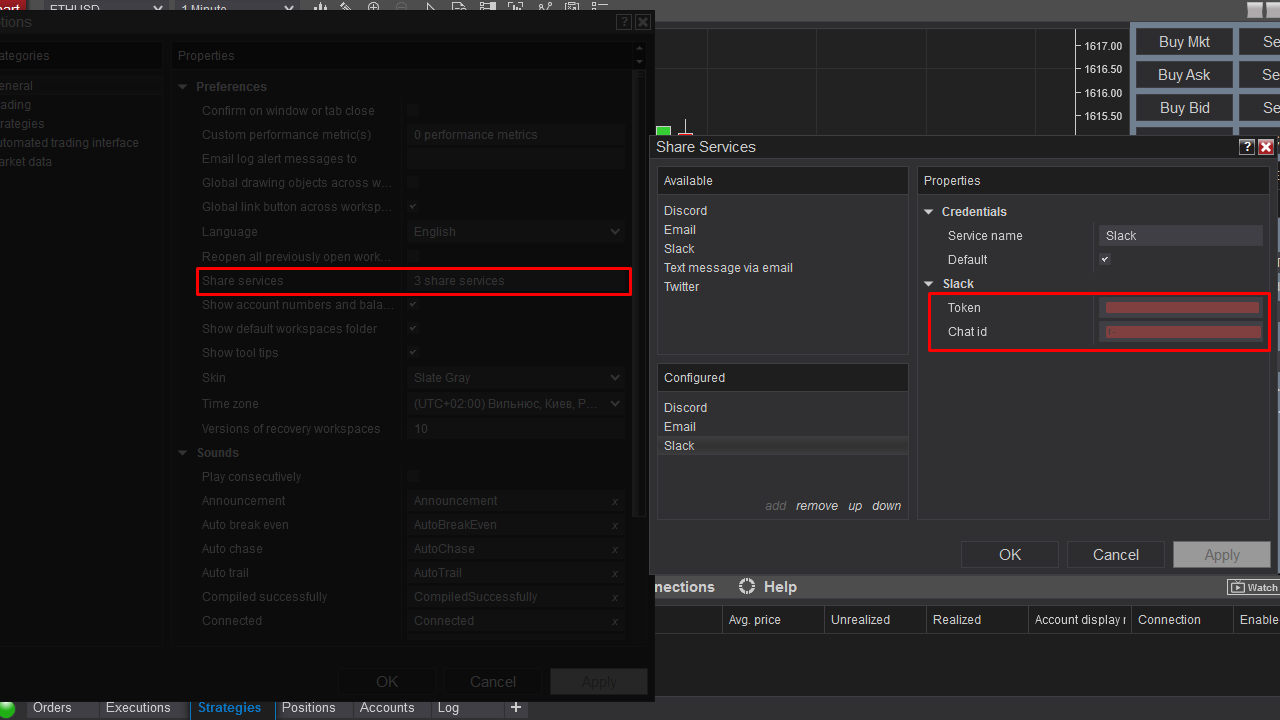
Task: Open the Skin dropdown showing Slate Gray
Action: click(x=516, y=378)
